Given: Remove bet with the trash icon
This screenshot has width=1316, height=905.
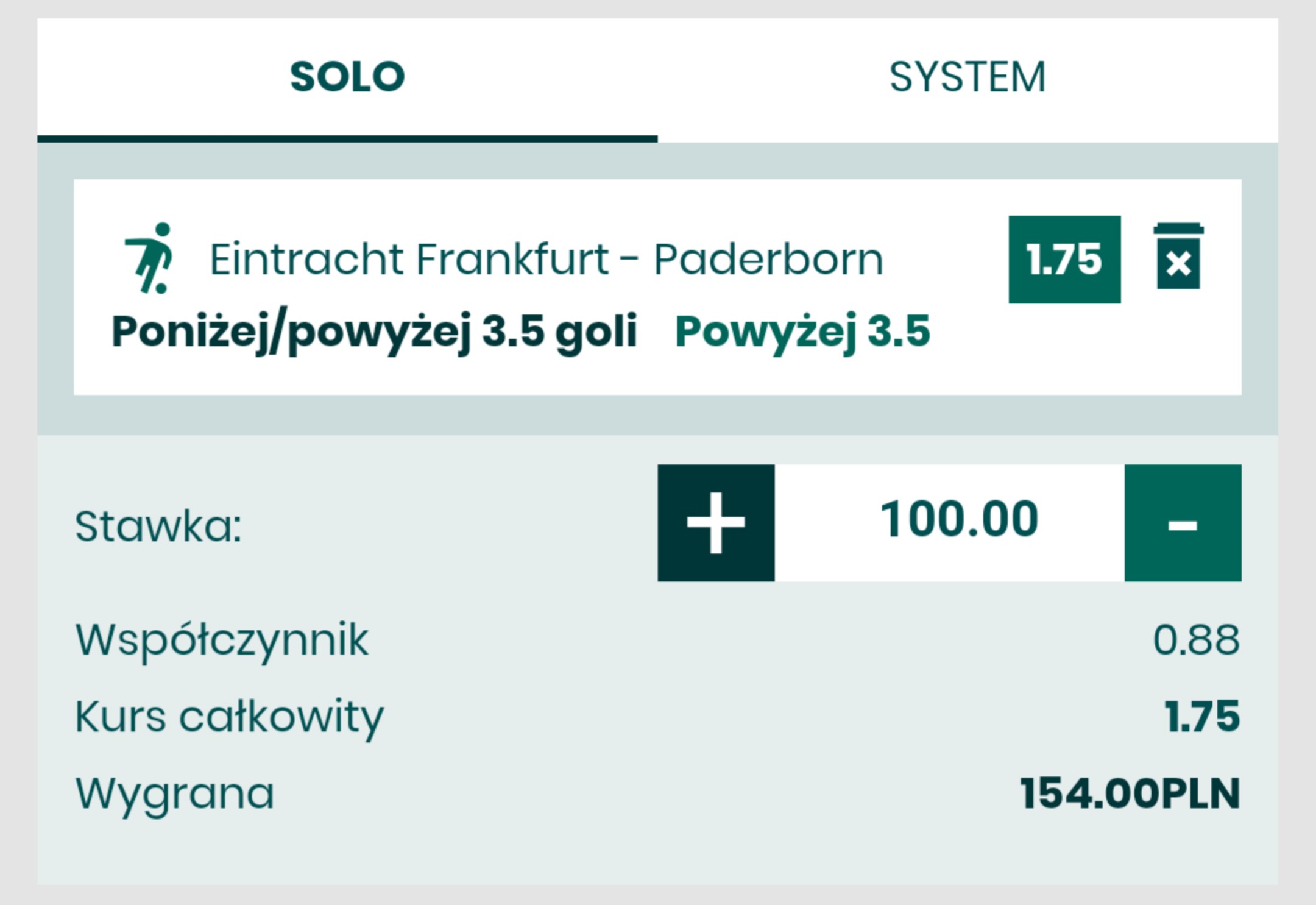Looking at the screenshot, I should coord(1178,257).
